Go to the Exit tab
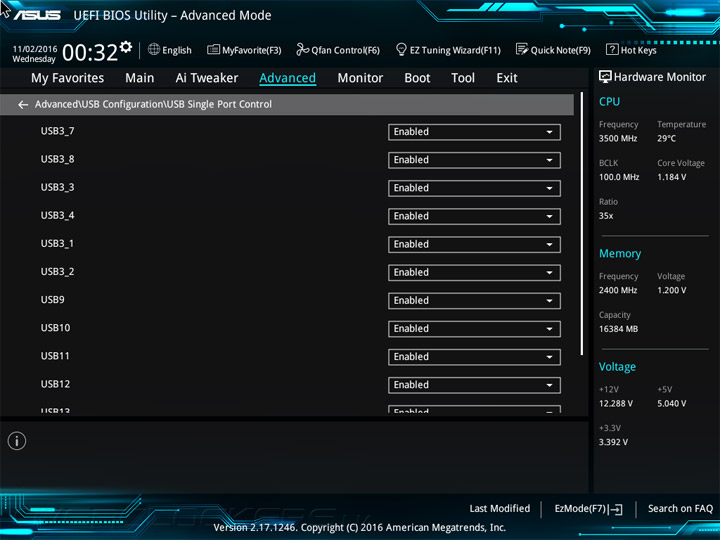This screenshot has height=540, width=720. click(507, 78)
